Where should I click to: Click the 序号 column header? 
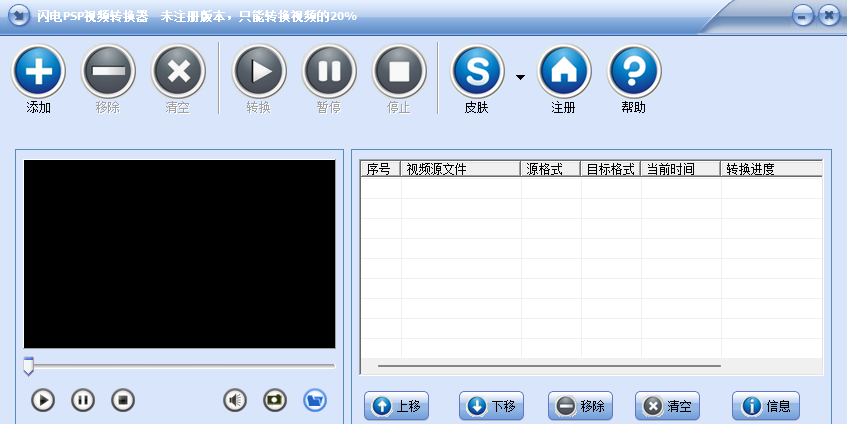pos(380,169)
